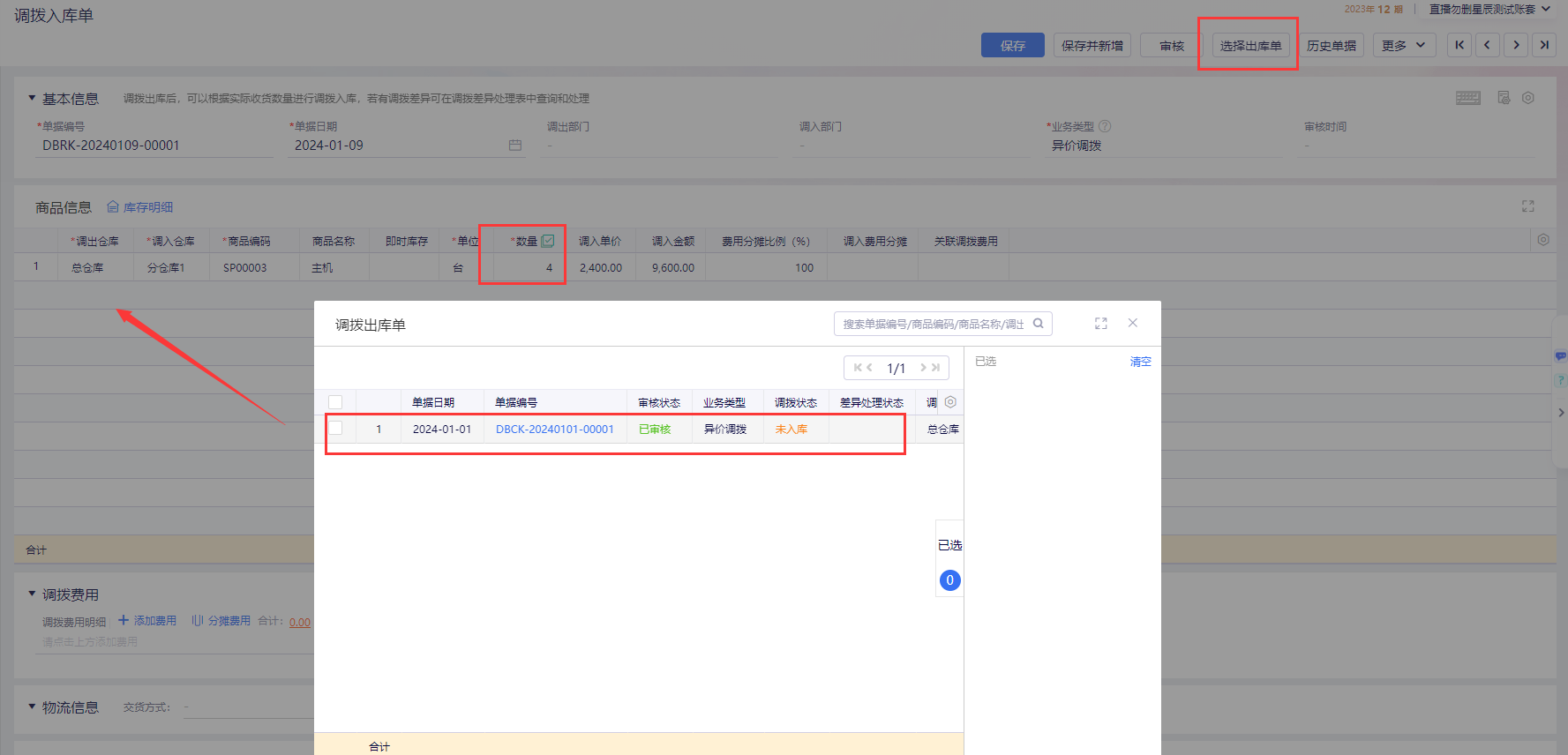The image size is (1568, 755).
Task: Toggle checkbox in 数量 column header
Action: click(548, 241)
